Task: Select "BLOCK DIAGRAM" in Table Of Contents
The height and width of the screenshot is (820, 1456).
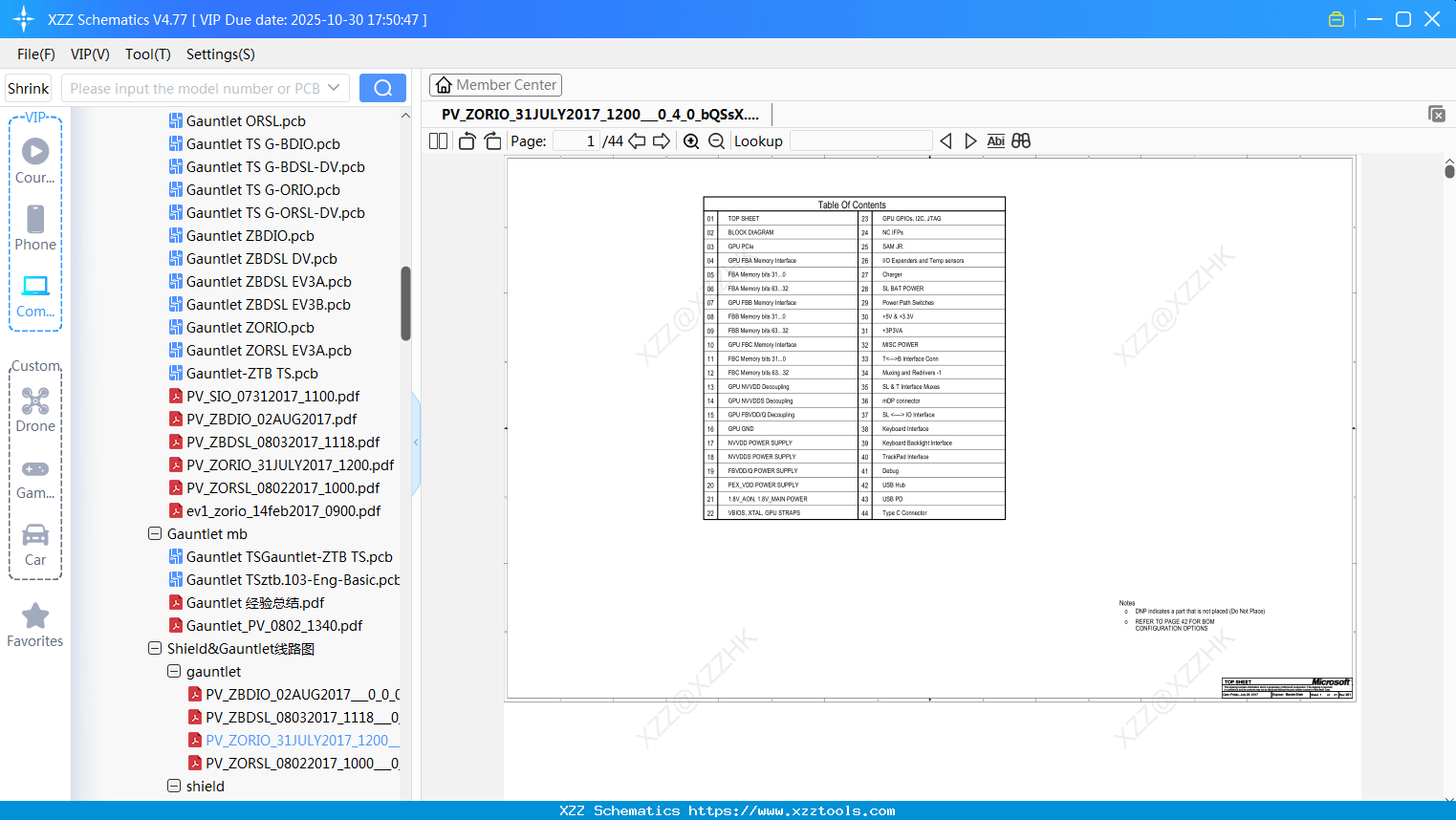Action: [x=750, y=232]
